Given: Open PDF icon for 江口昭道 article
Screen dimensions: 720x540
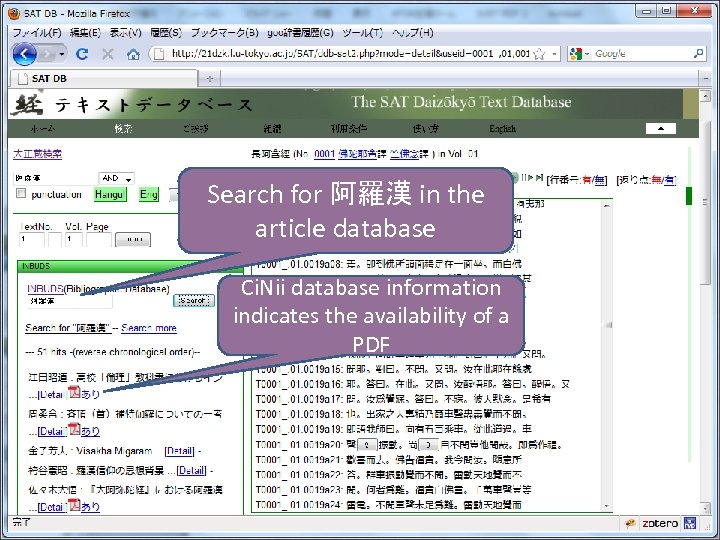Looking at the screenshot, I should [x=74, y=393].
